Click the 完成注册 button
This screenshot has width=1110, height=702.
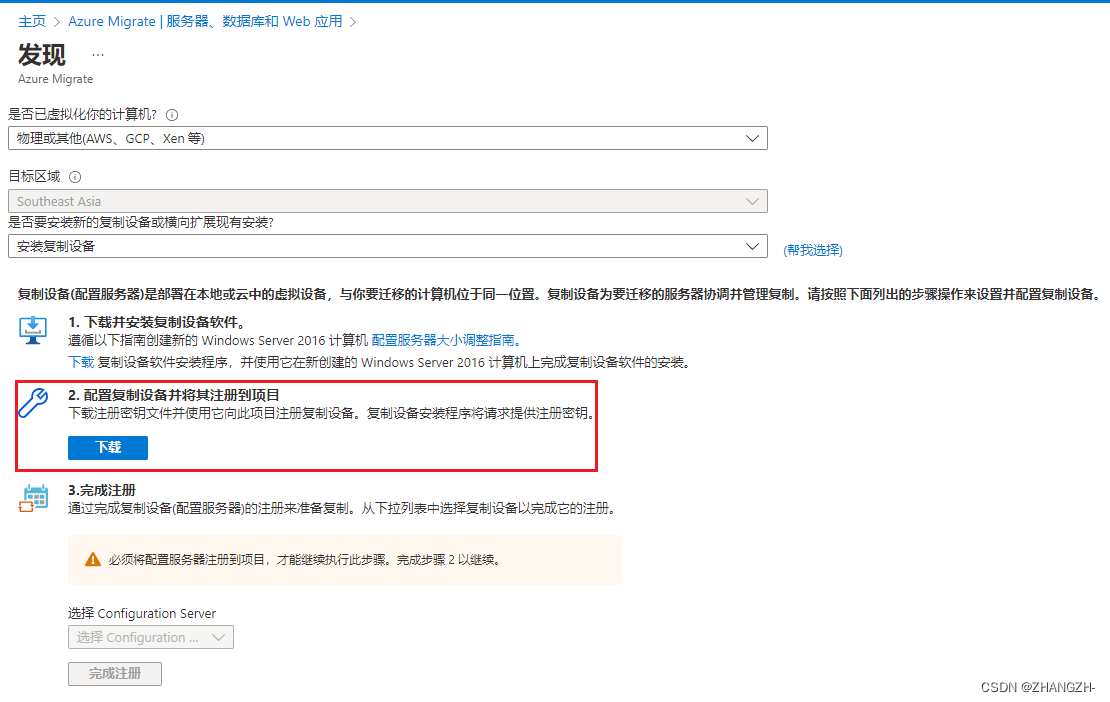pos(115,674)
